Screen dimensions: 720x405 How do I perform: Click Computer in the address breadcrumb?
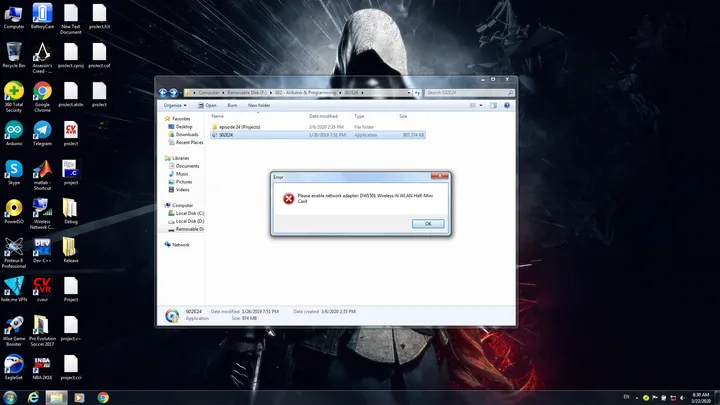click(x=208, y=93)
